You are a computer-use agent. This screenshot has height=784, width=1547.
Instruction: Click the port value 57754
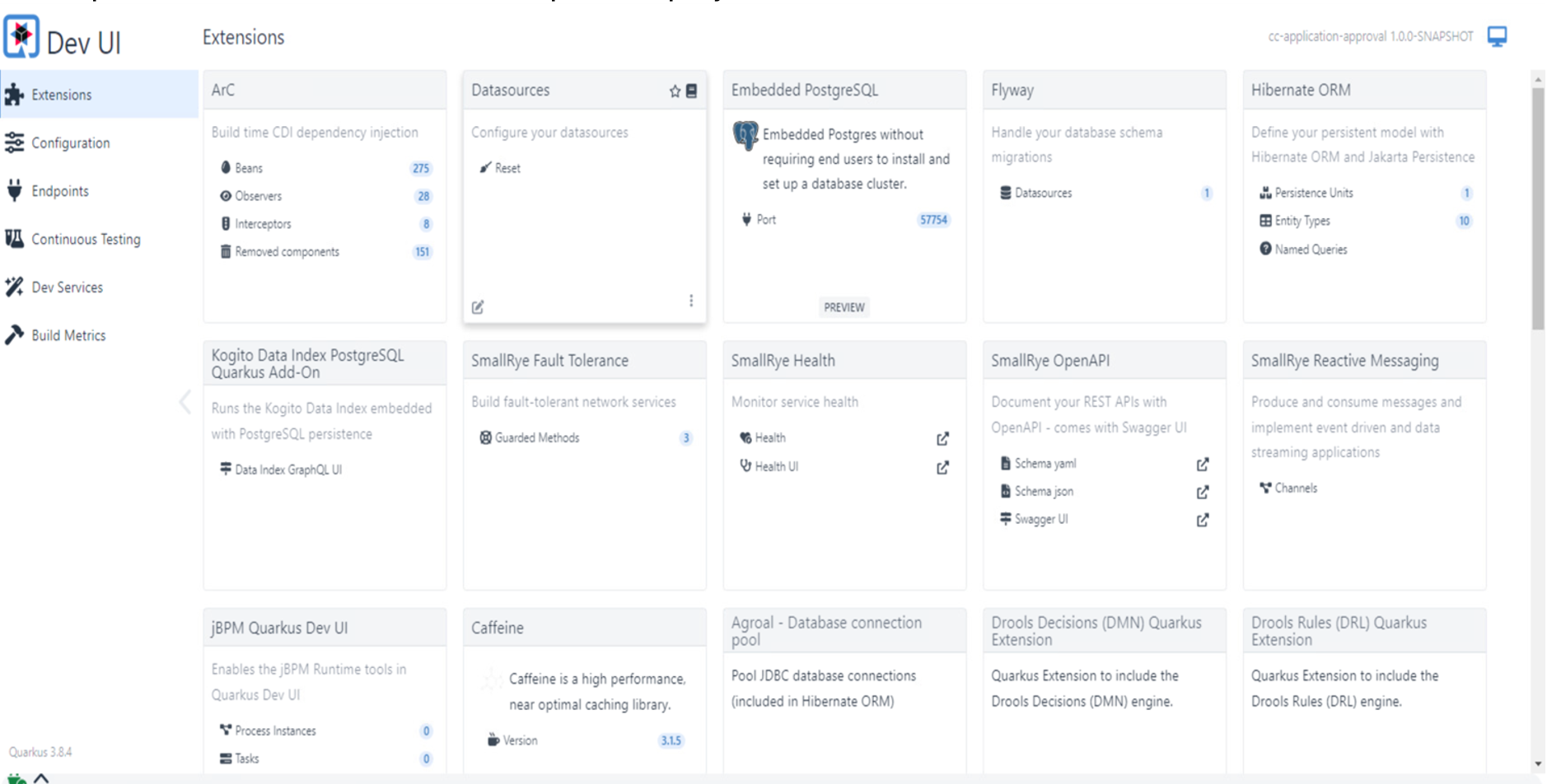click(x=934, y=220)
